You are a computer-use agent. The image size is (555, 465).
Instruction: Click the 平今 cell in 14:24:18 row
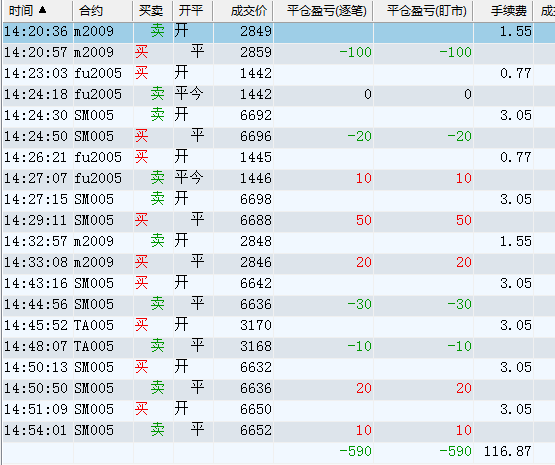click(189, 94)
